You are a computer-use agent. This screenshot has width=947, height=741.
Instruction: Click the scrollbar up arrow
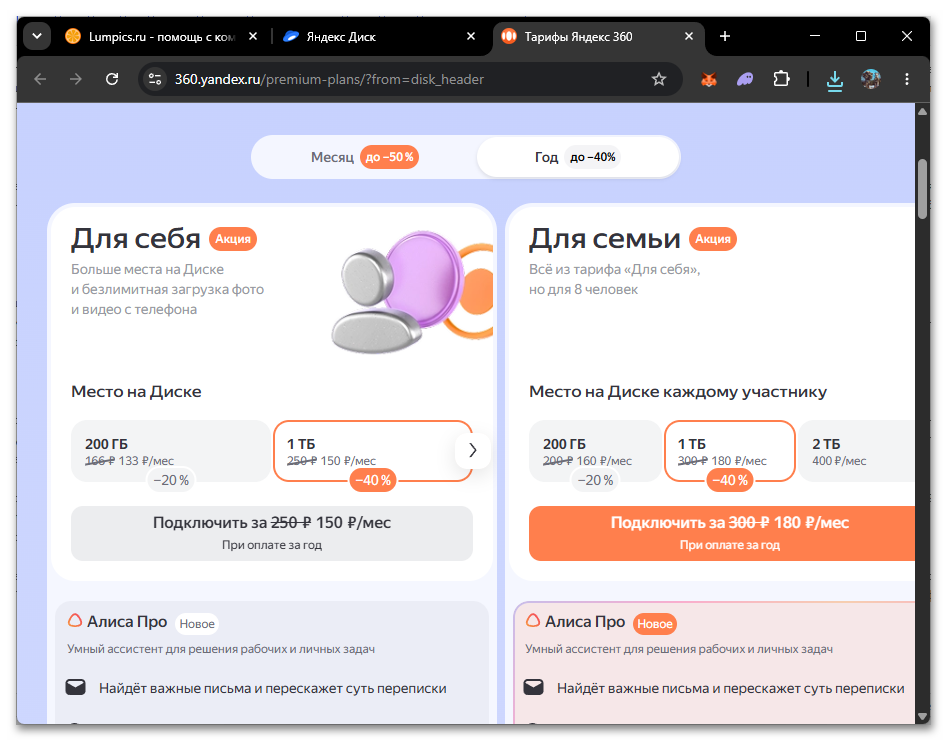pos(922,111)
